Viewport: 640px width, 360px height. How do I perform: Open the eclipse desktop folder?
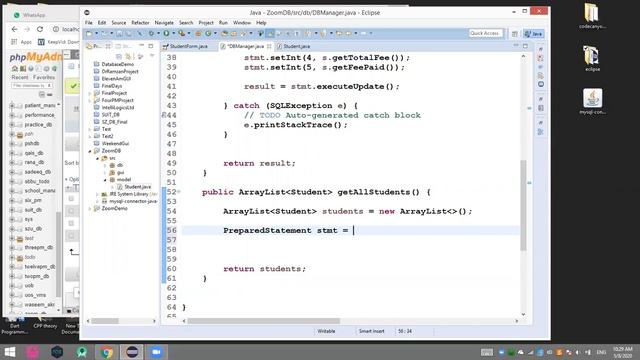pyautogui.click(x=592, y=58)
